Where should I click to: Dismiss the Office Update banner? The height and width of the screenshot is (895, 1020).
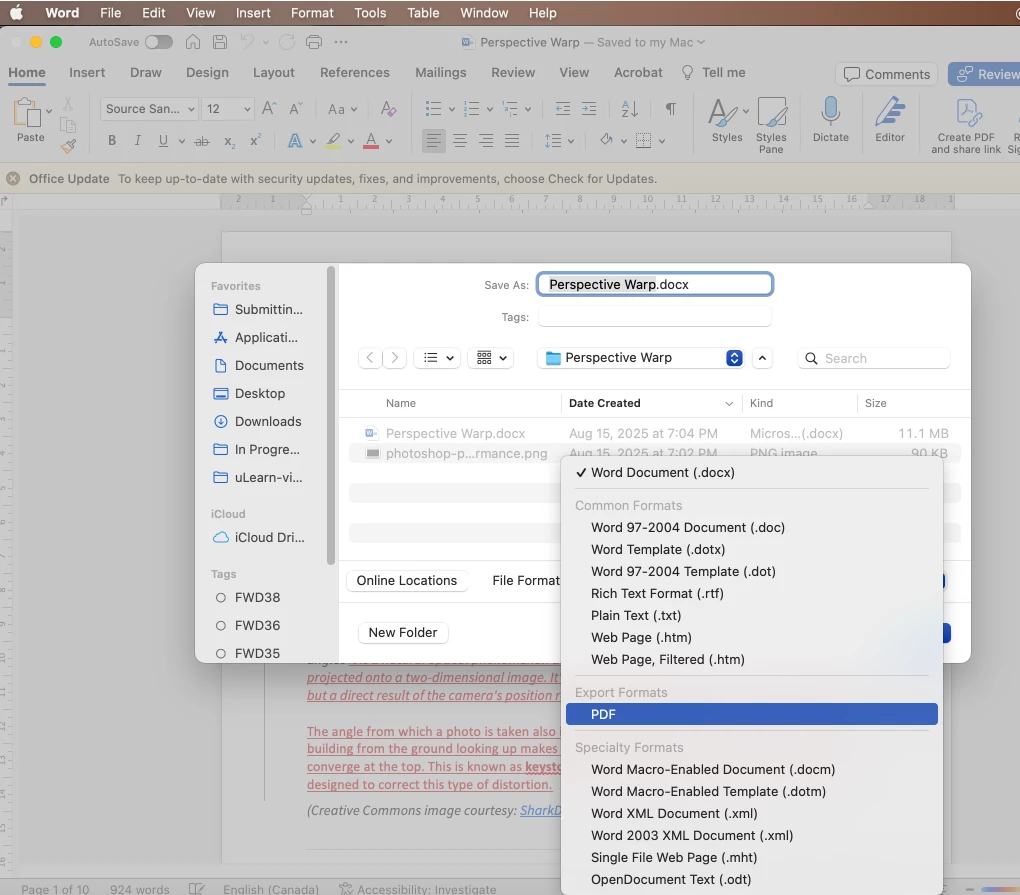point(13,178)
